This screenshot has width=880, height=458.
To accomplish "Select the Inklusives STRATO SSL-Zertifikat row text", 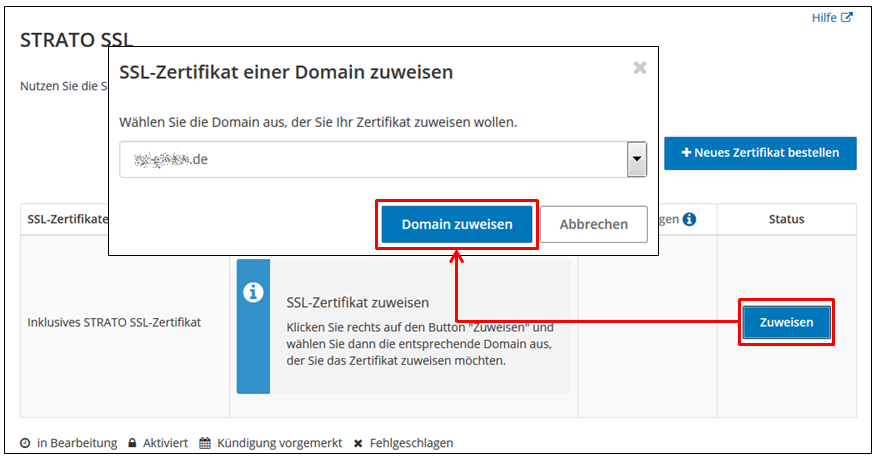I will click(x=114, y=322).
